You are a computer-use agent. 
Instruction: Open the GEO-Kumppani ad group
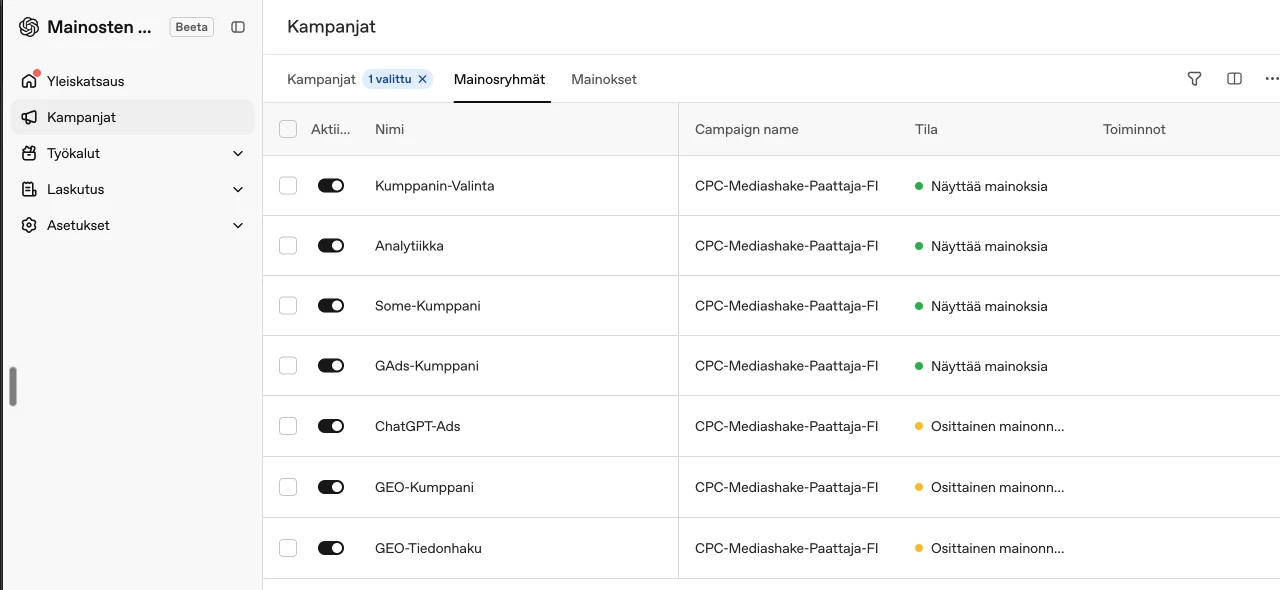tap(424, 487)
